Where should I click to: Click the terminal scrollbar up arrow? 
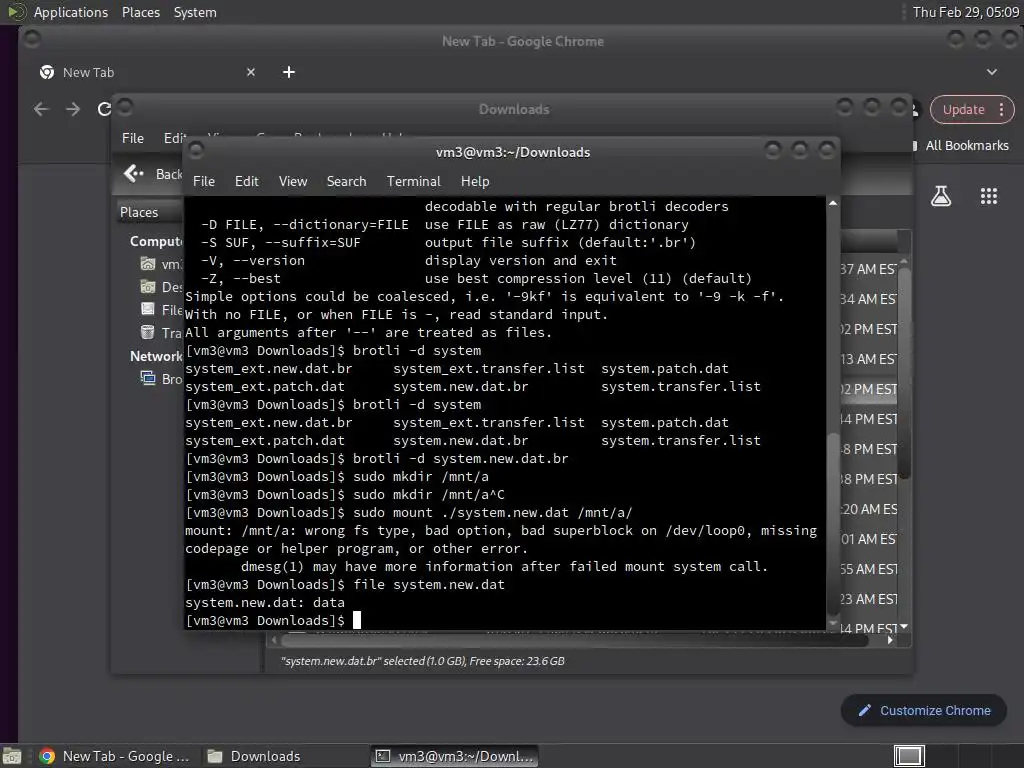(x=833, y=204)
